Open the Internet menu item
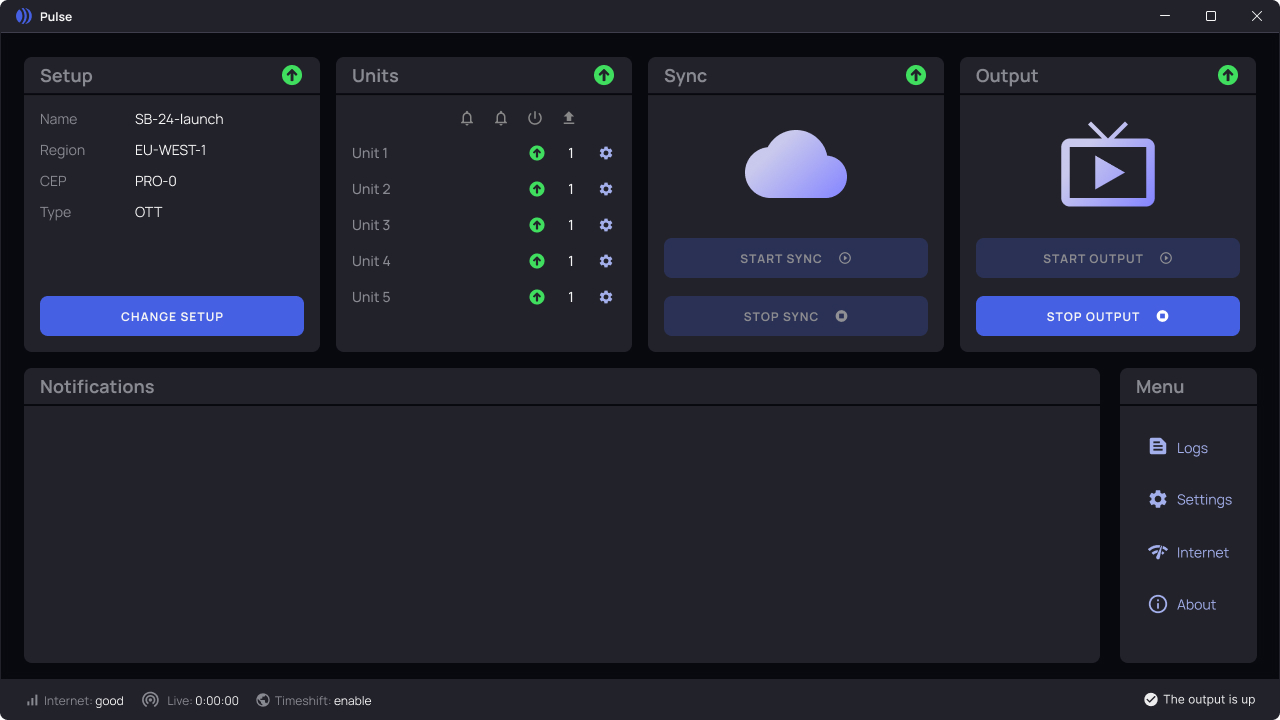Screen dimensions: 1280x720 1189,552
